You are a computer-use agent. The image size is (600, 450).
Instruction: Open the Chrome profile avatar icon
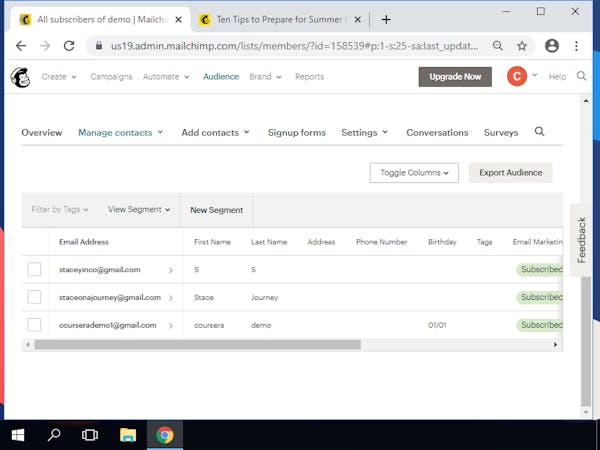tap(551, 46)
